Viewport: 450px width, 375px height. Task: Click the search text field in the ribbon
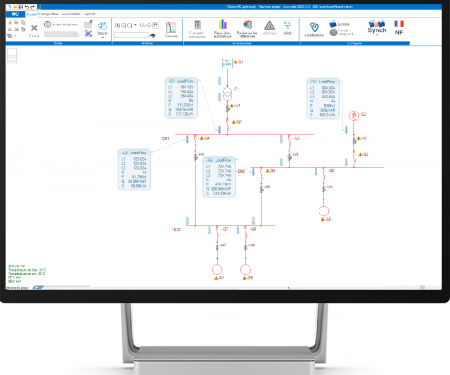point(131,35)
